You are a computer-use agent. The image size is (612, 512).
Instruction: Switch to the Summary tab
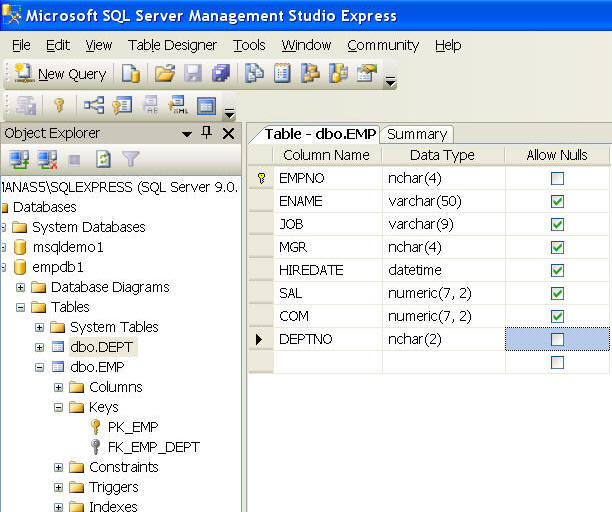tap(417, 134)
